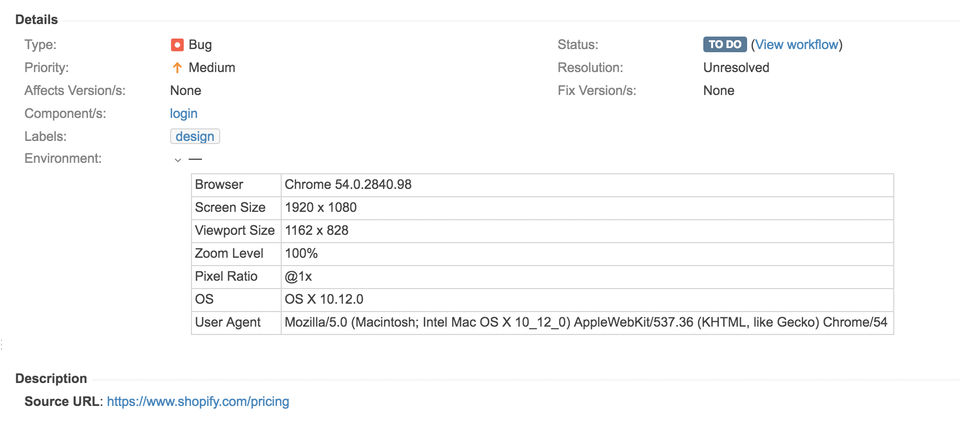Click the OS X 10.12.0 value cell

[324, 300]
